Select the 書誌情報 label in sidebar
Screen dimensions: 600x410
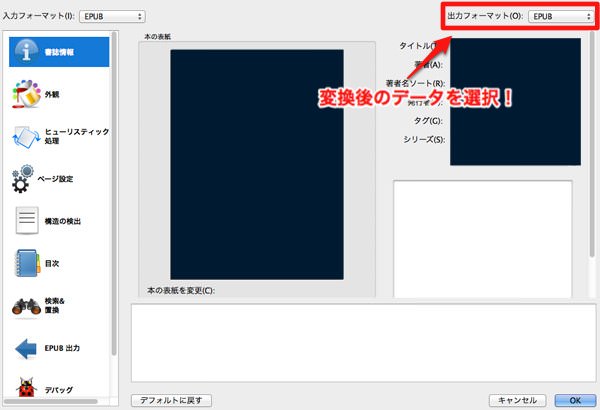tap(59, 52)
